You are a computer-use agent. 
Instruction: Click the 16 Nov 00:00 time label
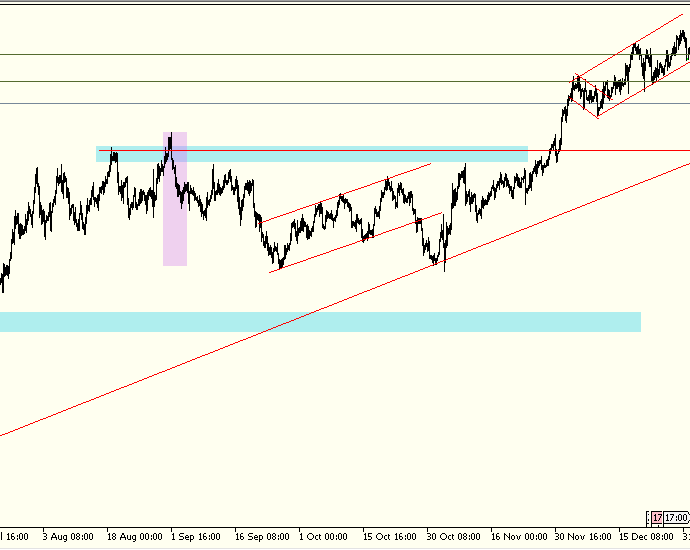point(519,537)
